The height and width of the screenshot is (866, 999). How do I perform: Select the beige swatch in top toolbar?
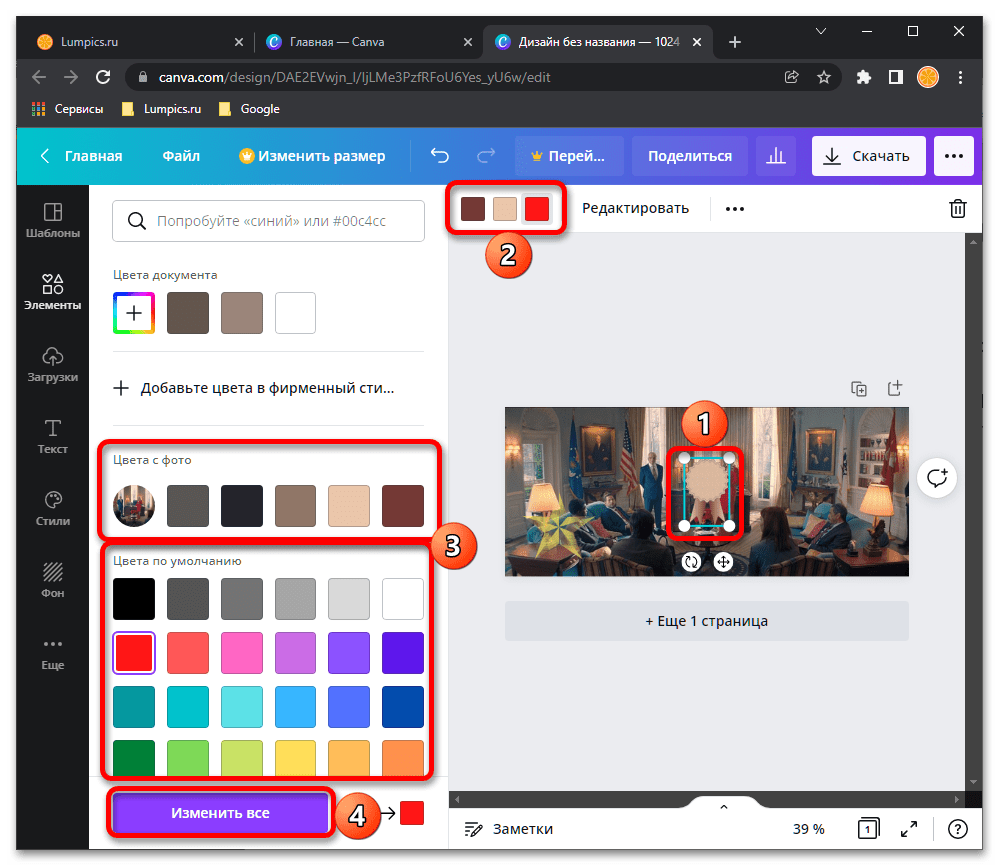click(505, 208)
